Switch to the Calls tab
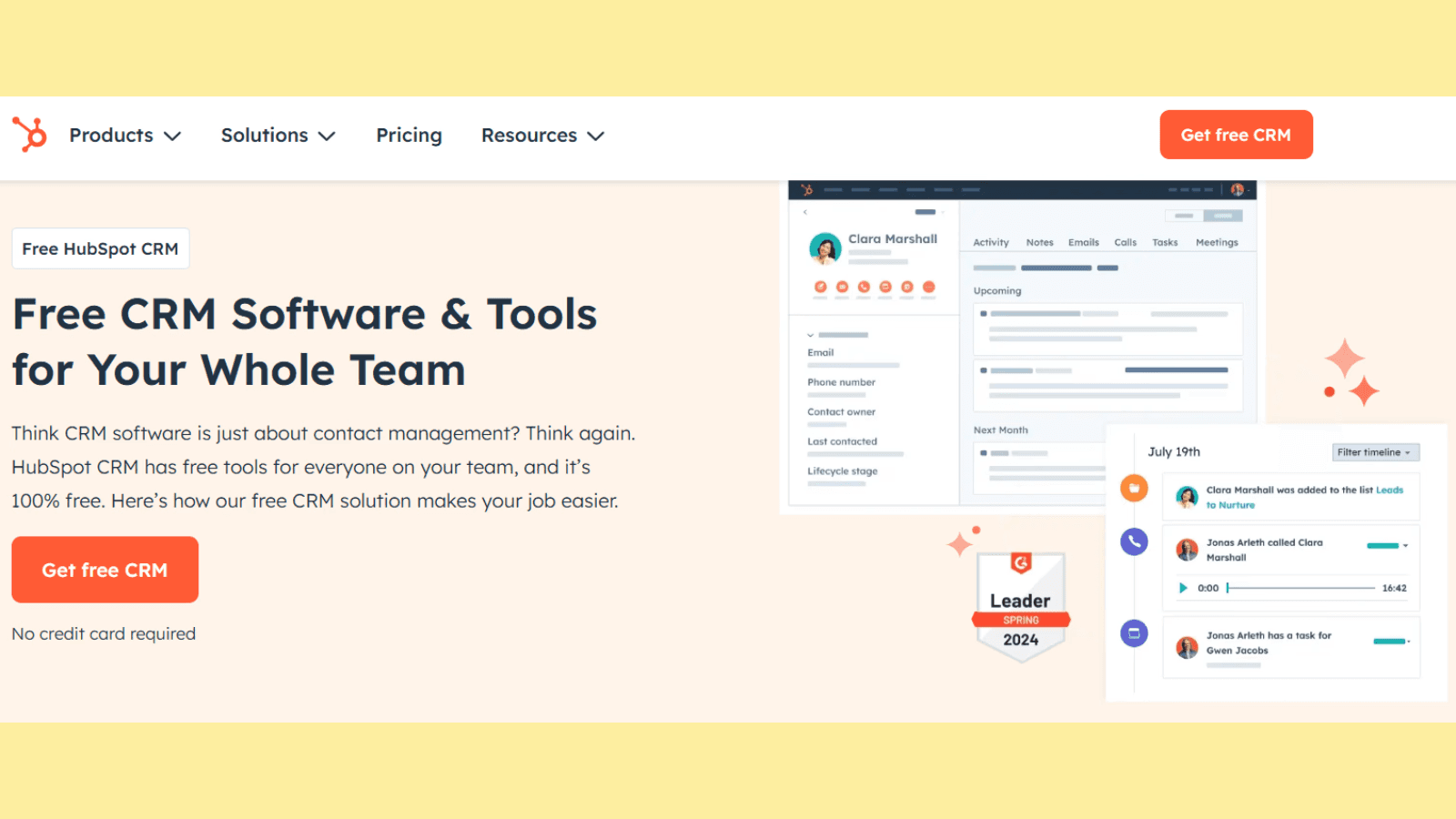 click(x=1126, y=243)
